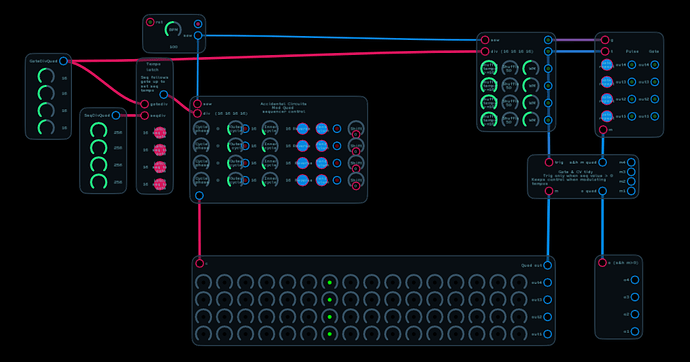The width and height of the screenshot is (690, 362).
Task: Click the GateDivQuad output port
Action: (63, 61)
